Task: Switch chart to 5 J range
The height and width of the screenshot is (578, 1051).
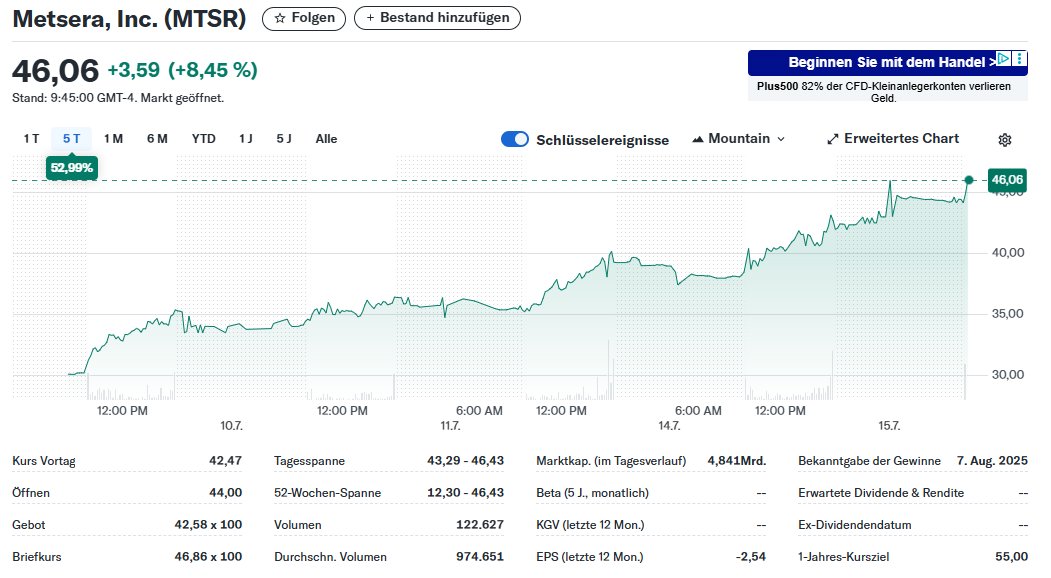Action: (x=284, y=139)
